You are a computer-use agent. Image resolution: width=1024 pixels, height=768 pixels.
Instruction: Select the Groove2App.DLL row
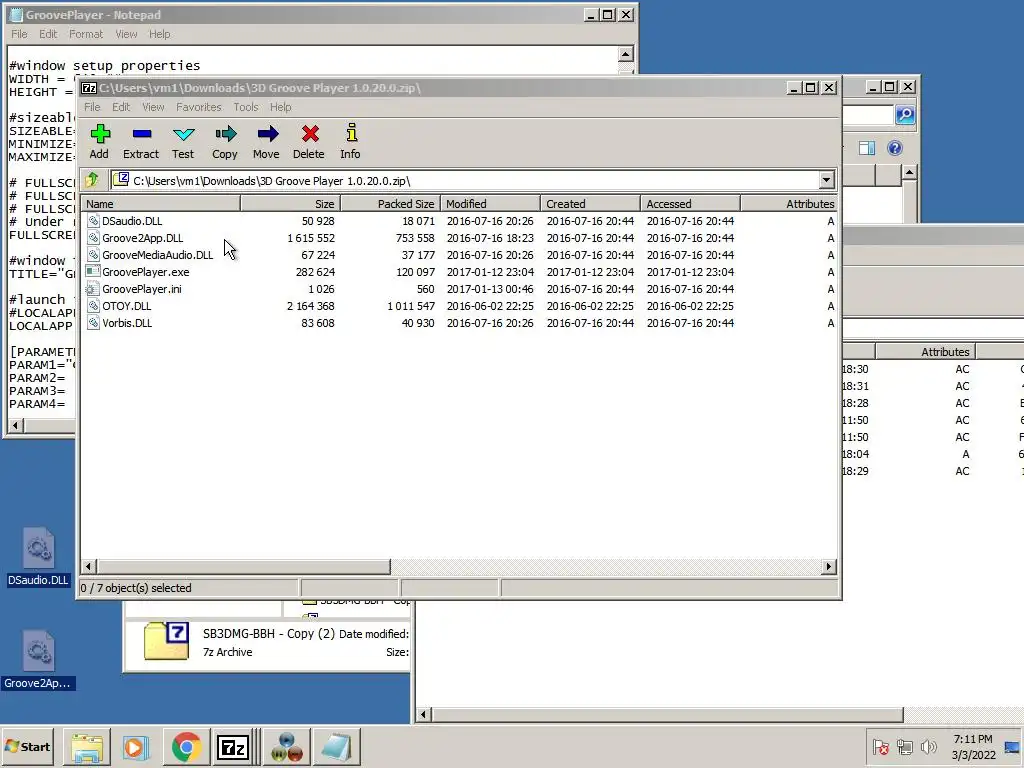pos(458,238)
